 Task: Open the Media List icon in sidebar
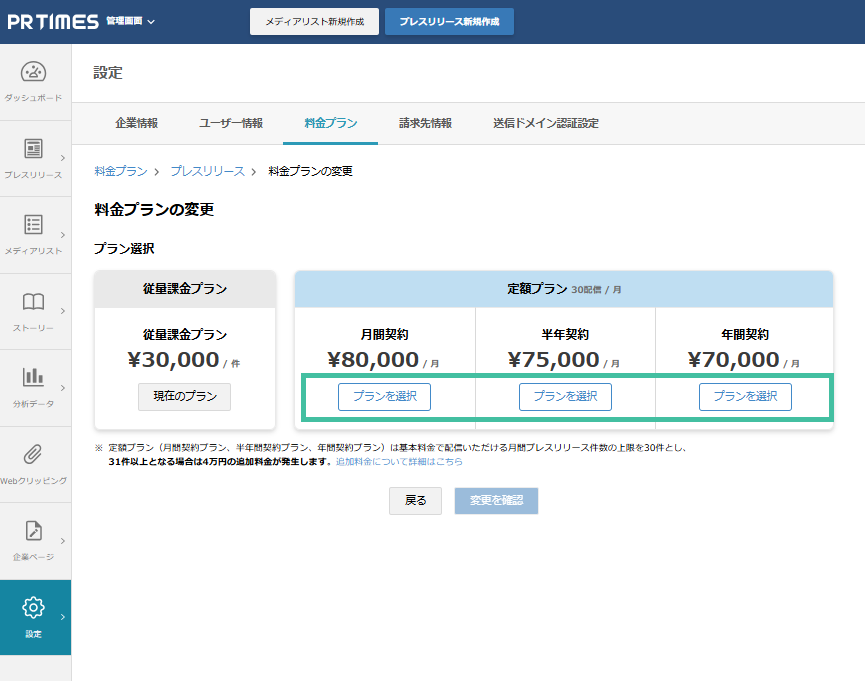coord(33,225)
